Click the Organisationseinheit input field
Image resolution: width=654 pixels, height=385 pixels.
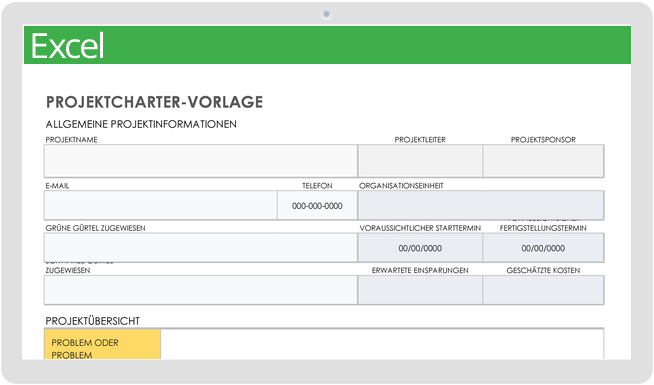[x=480, y=205]
